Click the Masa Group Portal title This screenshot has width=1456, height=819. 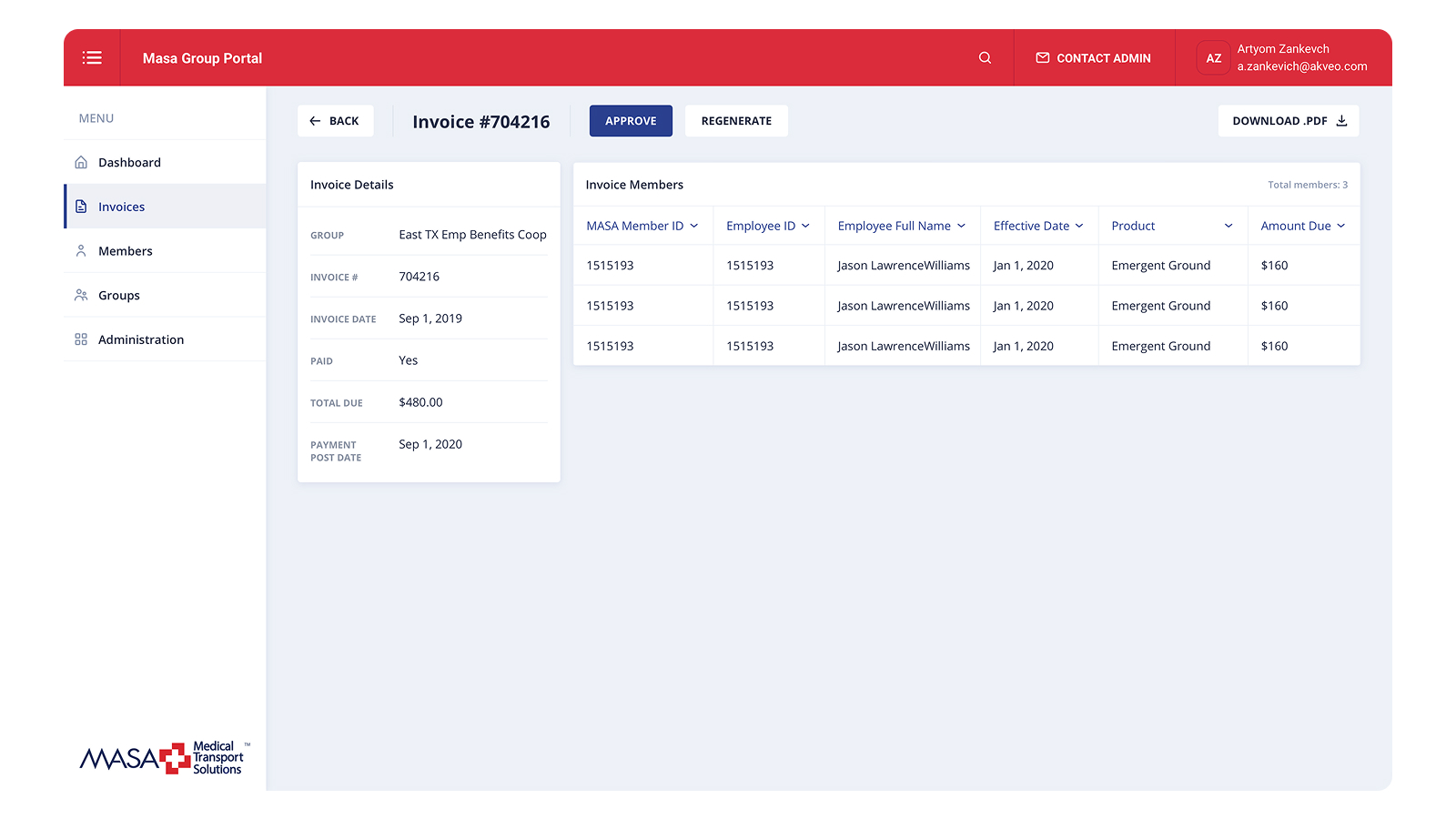pos(202,58)
